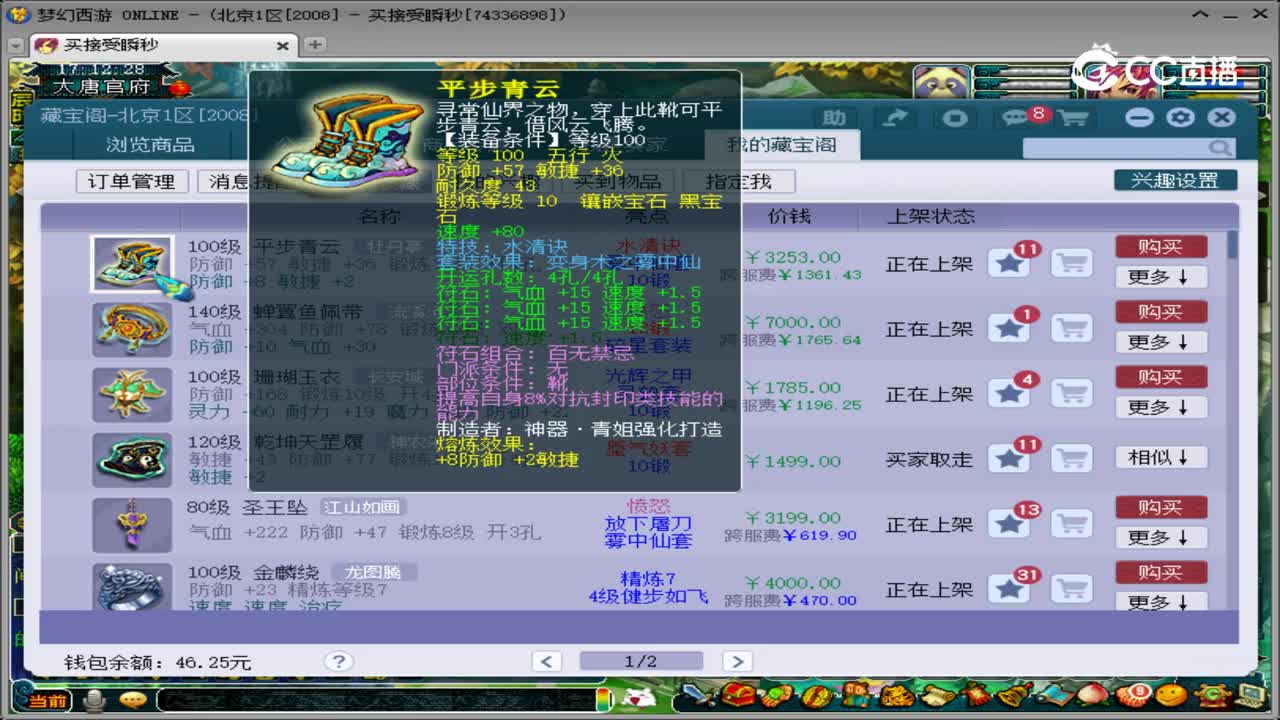Favorite the 圣王坠 item star

coord(1010,524)
